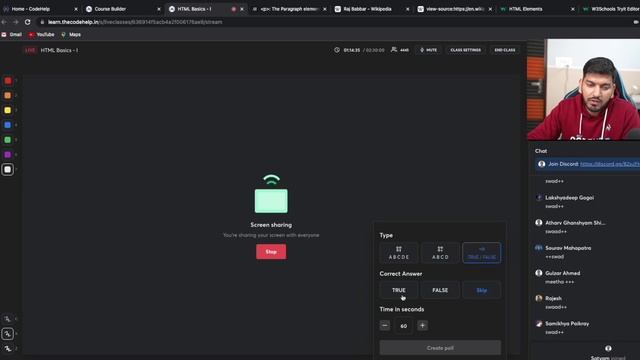Select the purple pen color swatch
Screen dimensions: 640x360
point(8,155)
